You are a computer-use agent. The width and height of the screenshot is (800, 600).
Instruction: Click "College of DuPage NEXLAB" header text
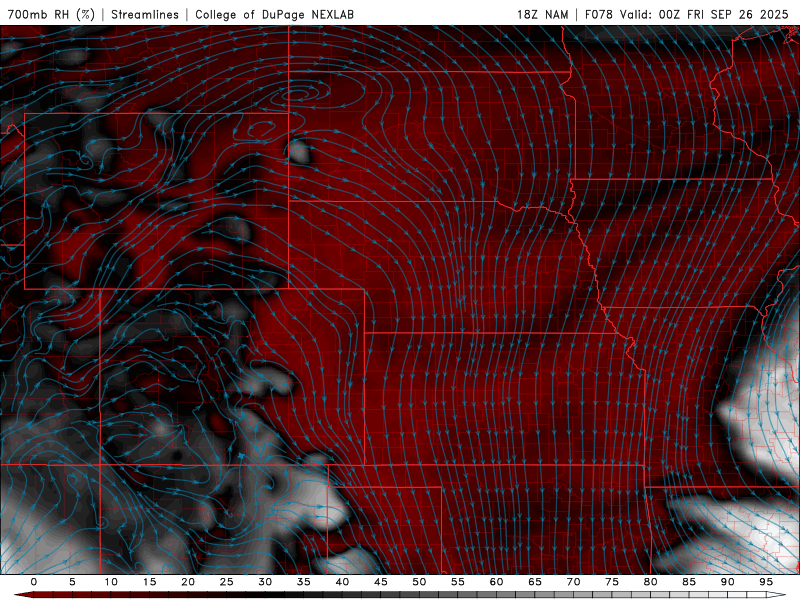point(274,14)
